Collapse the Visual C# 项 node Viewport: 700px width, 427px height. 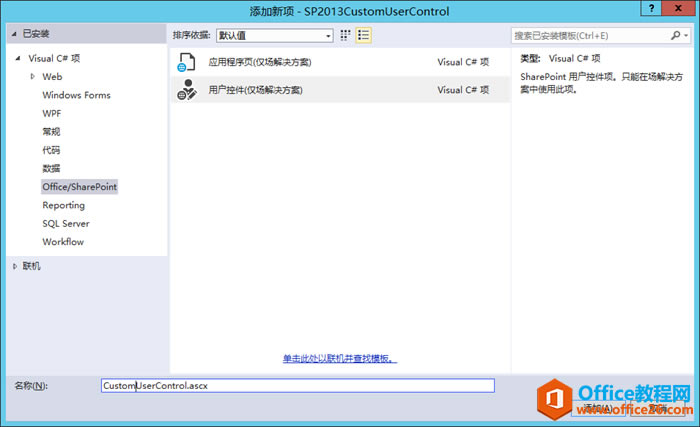[x=18, y=58]
